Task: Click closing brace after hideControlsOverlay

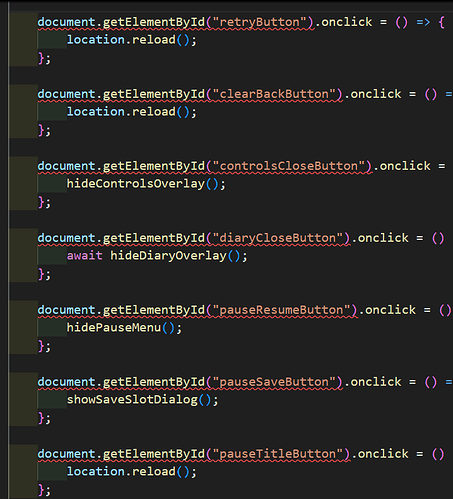Action: tap(41, 202)
